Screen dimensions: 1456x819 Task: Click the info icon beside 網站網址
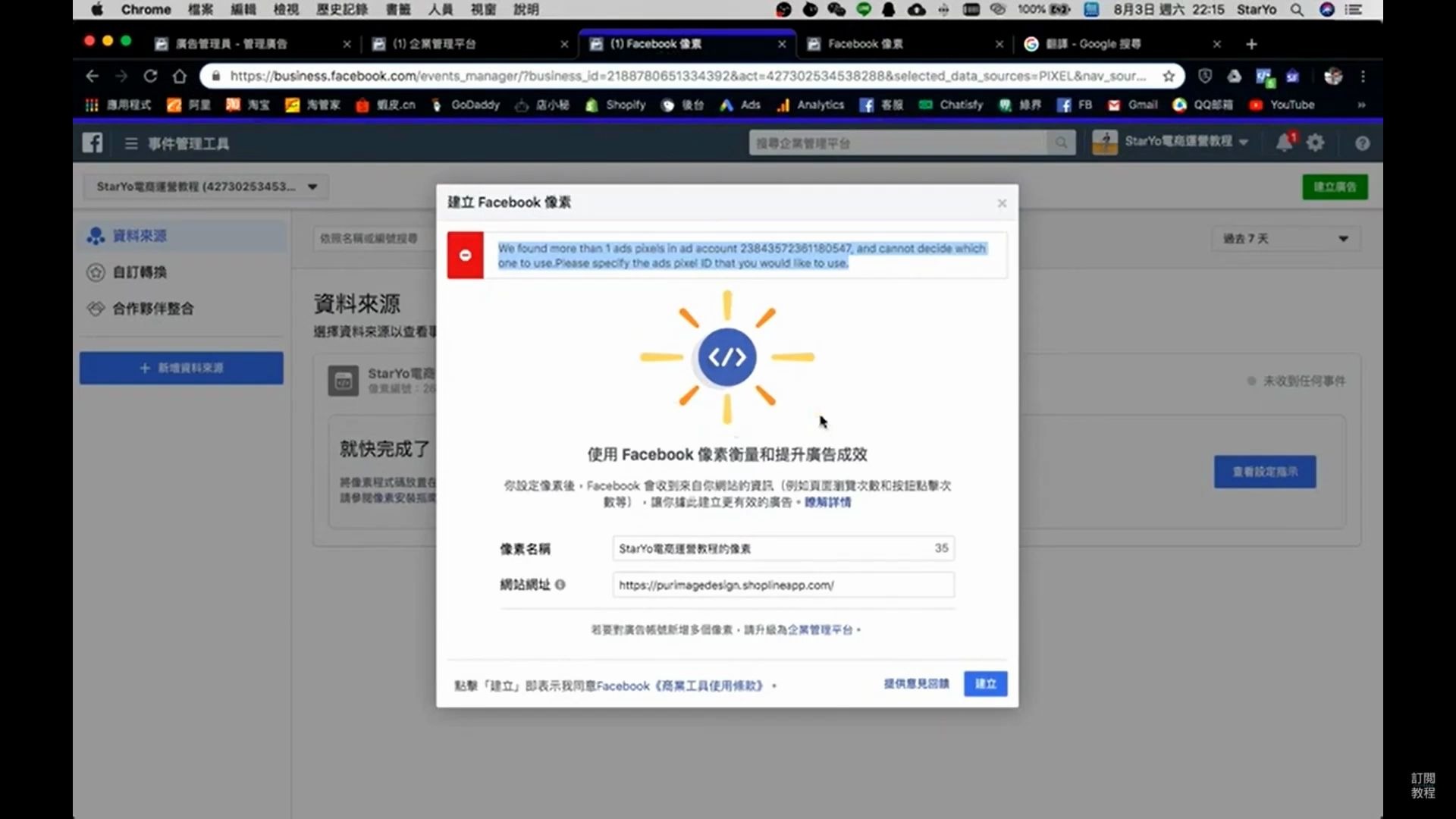coord(560,585)
